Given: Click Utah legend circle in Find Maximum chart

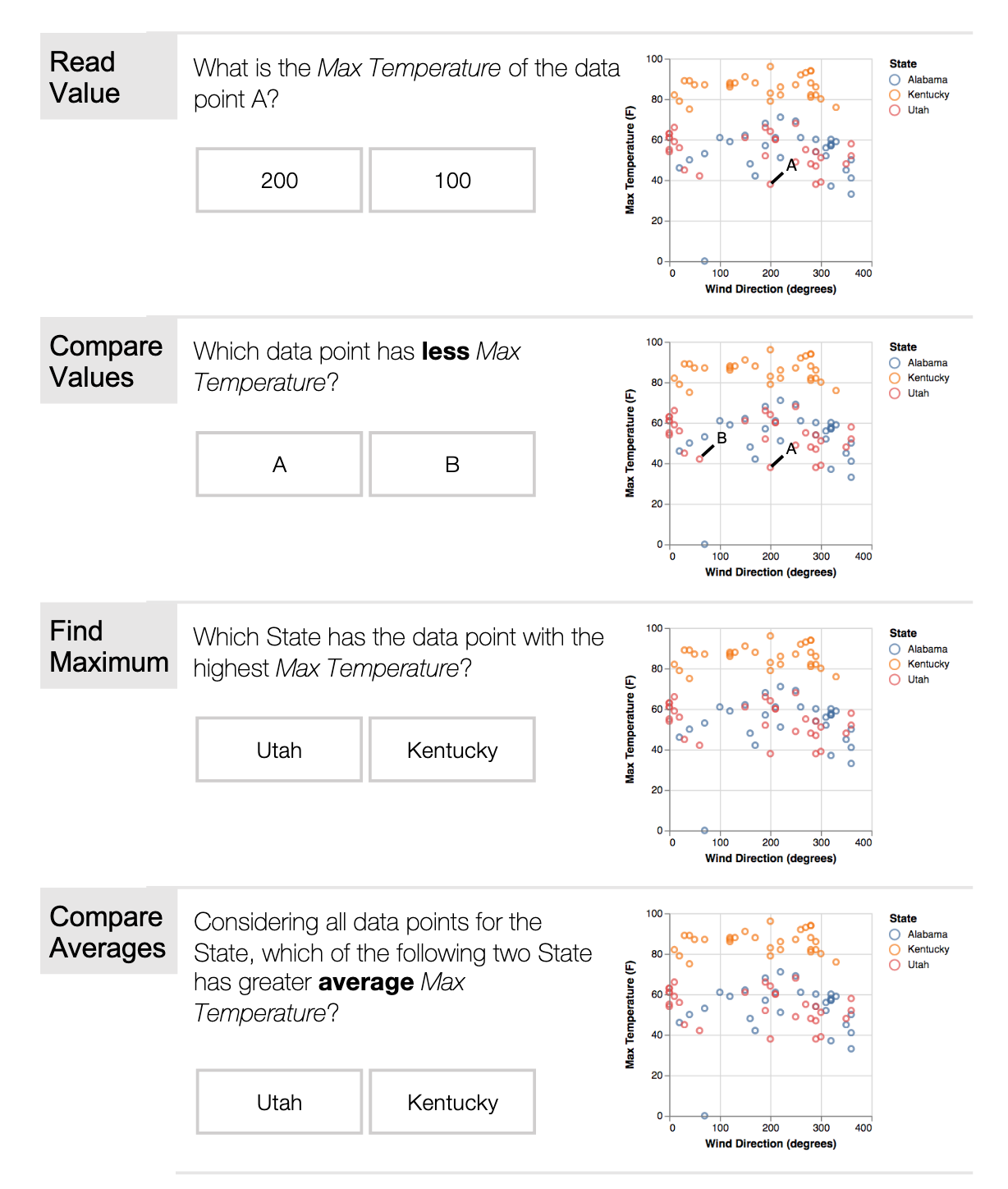Looking at the screenshot, I should tap(895, 679).
